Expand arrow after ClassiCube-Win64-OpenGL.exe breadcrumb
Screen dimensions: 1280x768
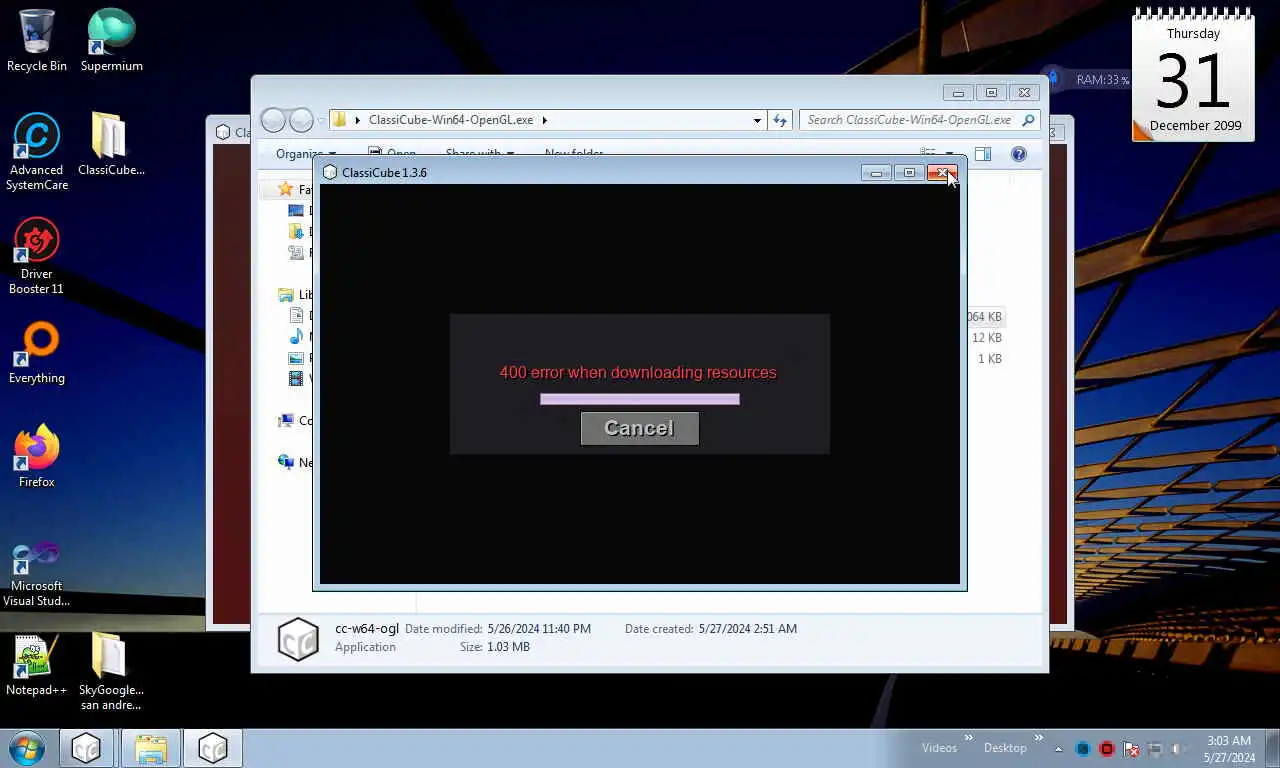pyautogui.click(x=545, y=119)
